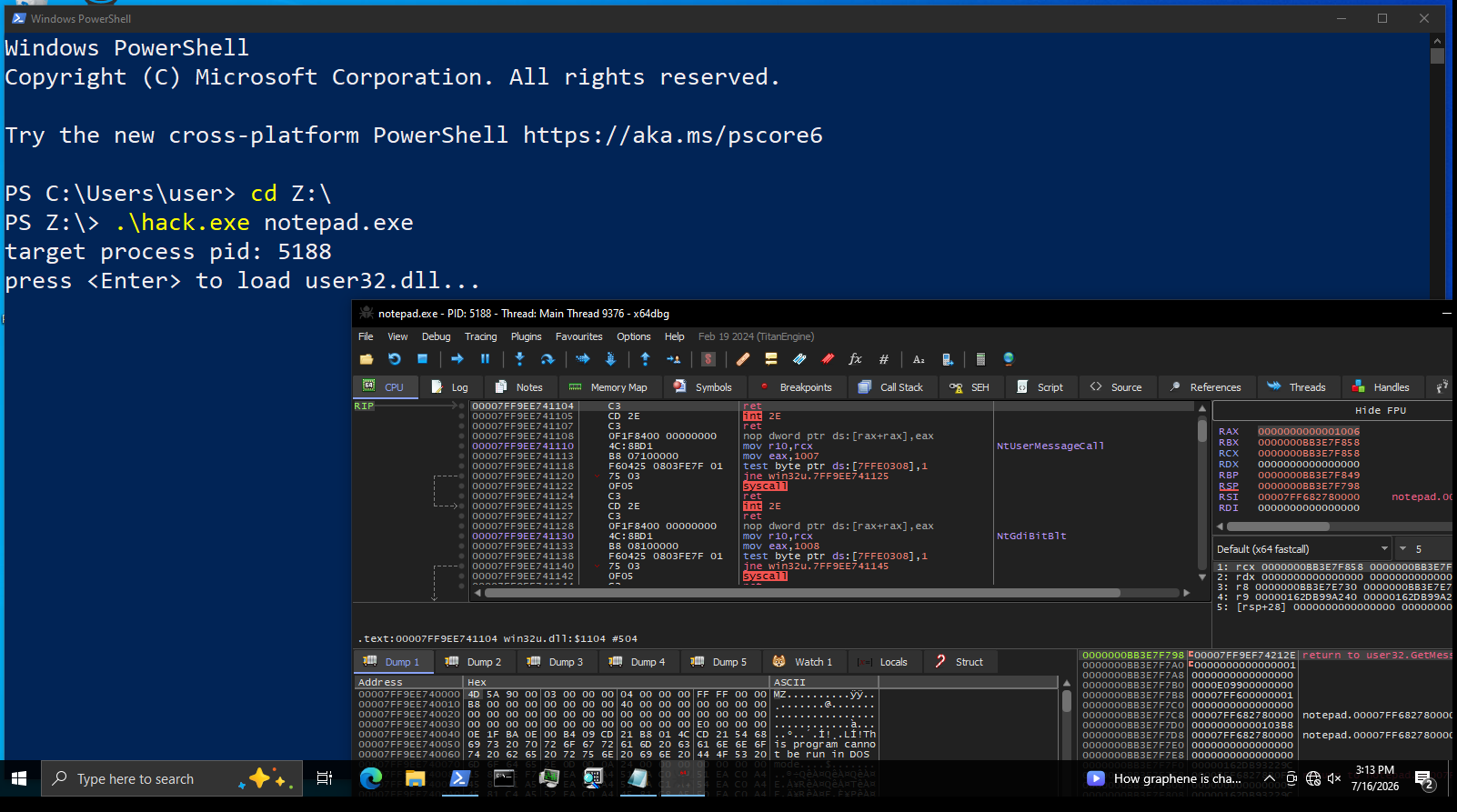Open bookmarks with the red tag icon
Viewport: 1457px width, 812px height.
click(x=828, y=359)
